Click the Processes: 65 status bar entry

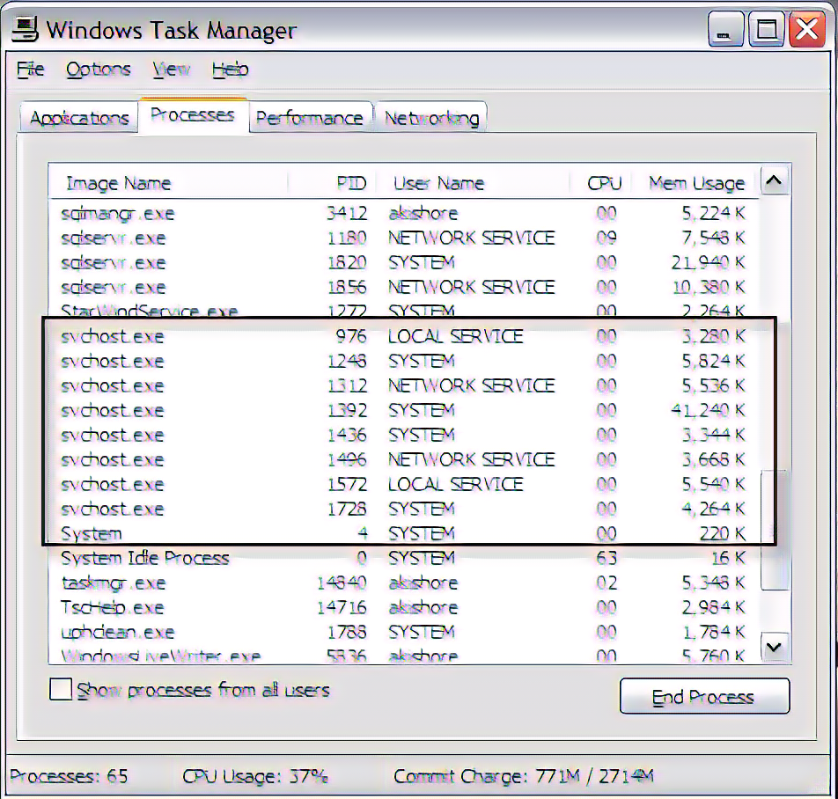[x=69, y=776]
